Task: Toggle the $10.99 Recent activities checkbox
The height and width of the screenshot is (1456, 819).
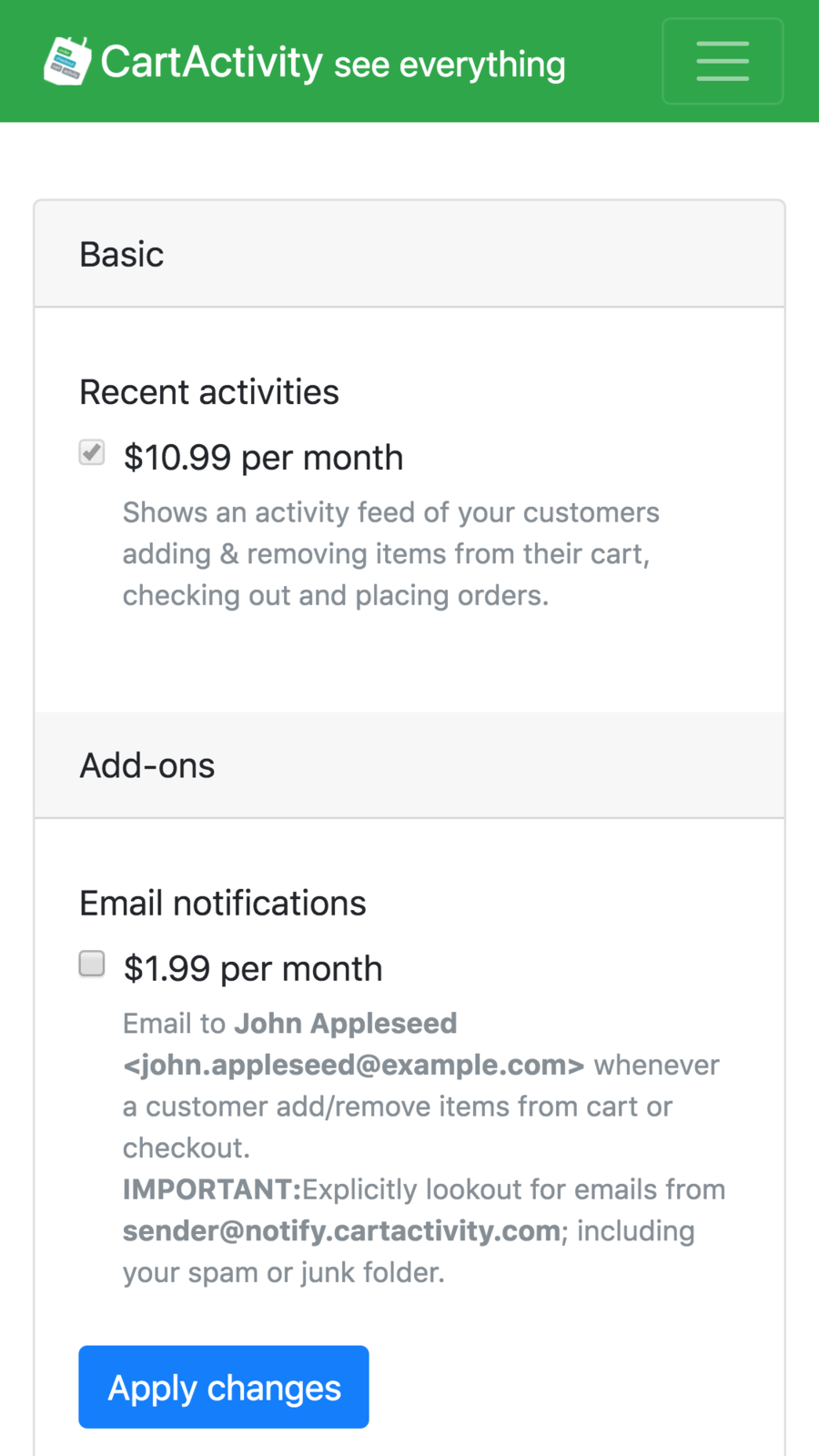Action: coord(92,452)
